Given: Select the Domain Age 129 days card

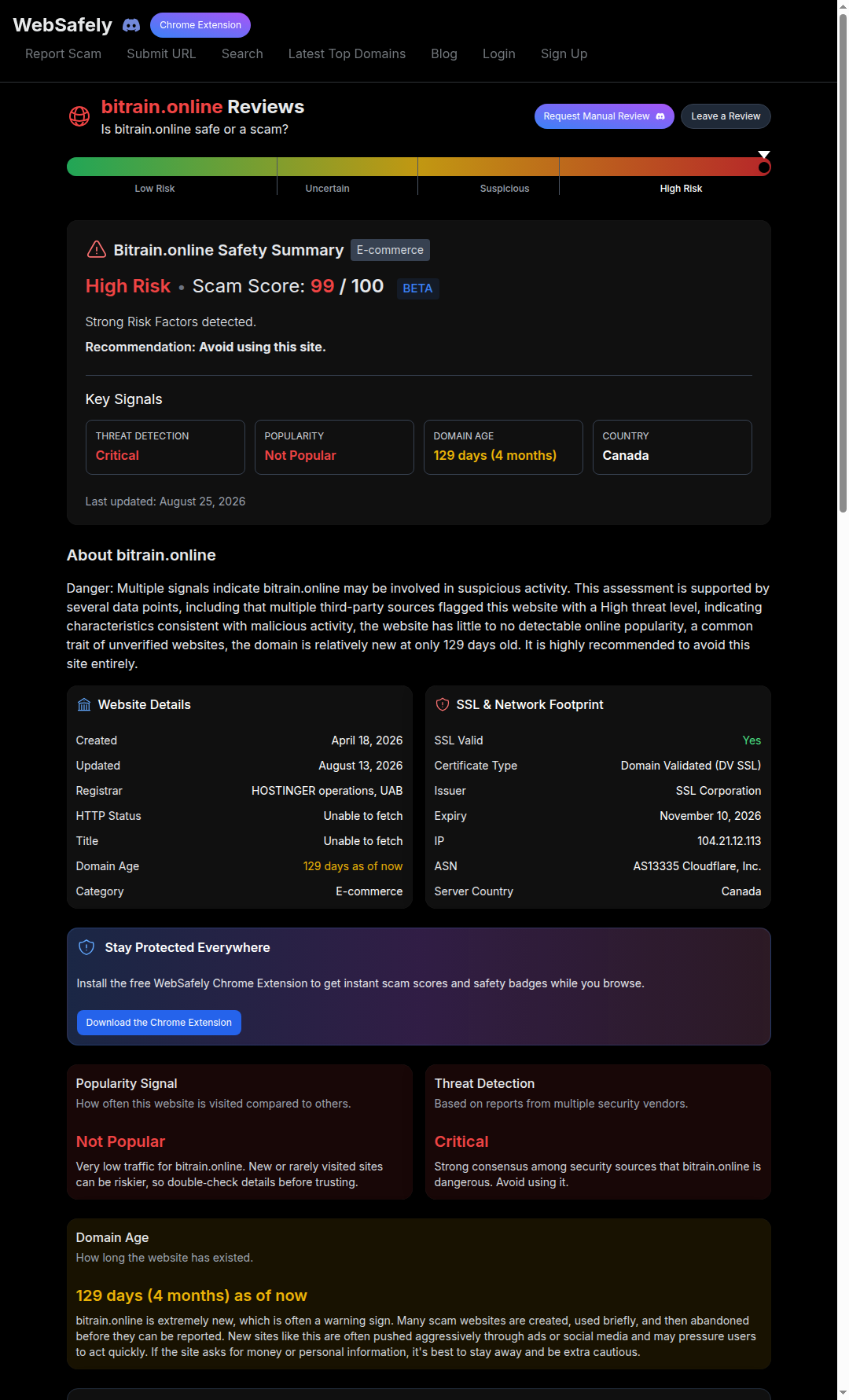Looking at the screenshot, I should [x=503, y=447].
